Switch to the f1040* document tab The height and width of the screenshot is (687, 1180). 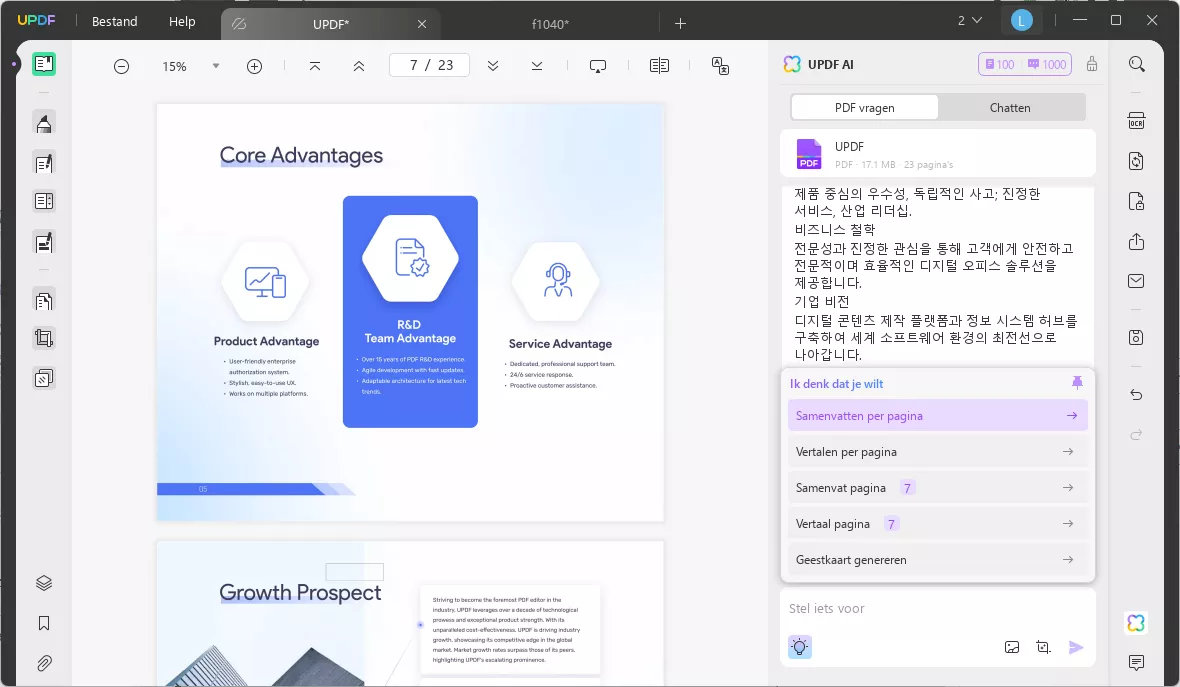pyautogui.click(x=550, y=24)
